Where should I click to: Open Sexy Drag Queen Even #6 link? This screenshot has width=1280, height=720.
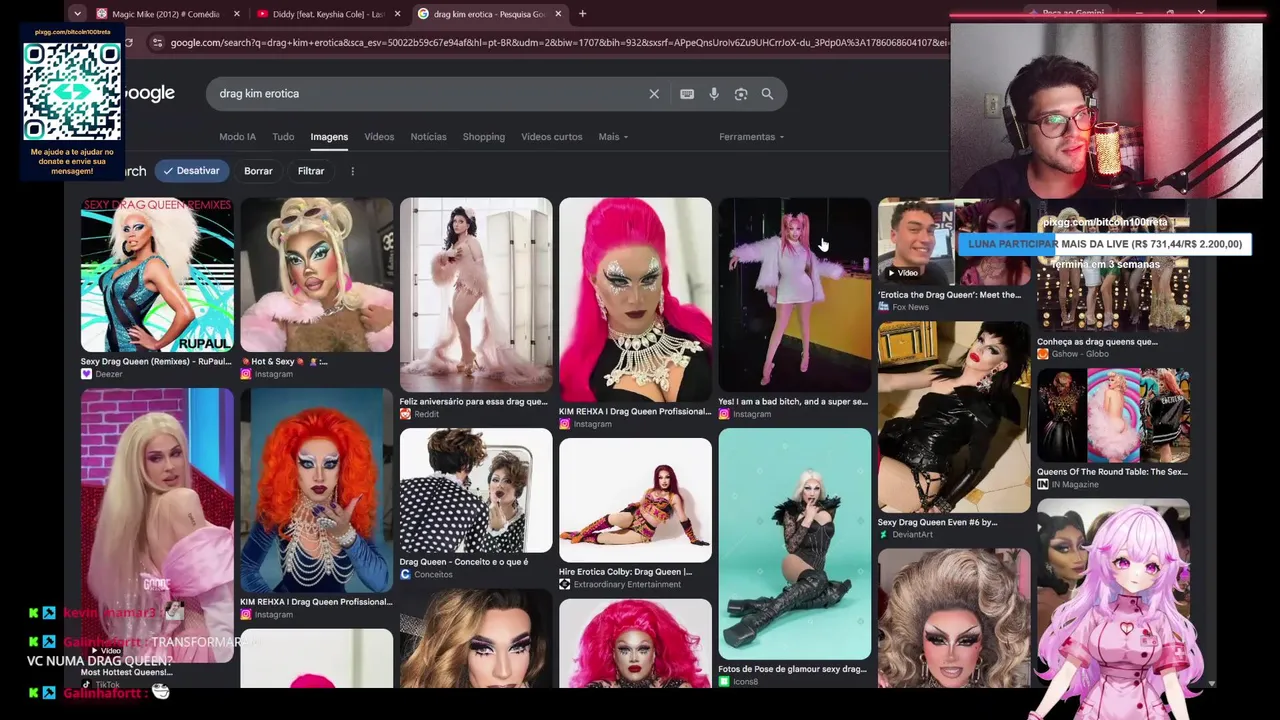tap(937, 522)
